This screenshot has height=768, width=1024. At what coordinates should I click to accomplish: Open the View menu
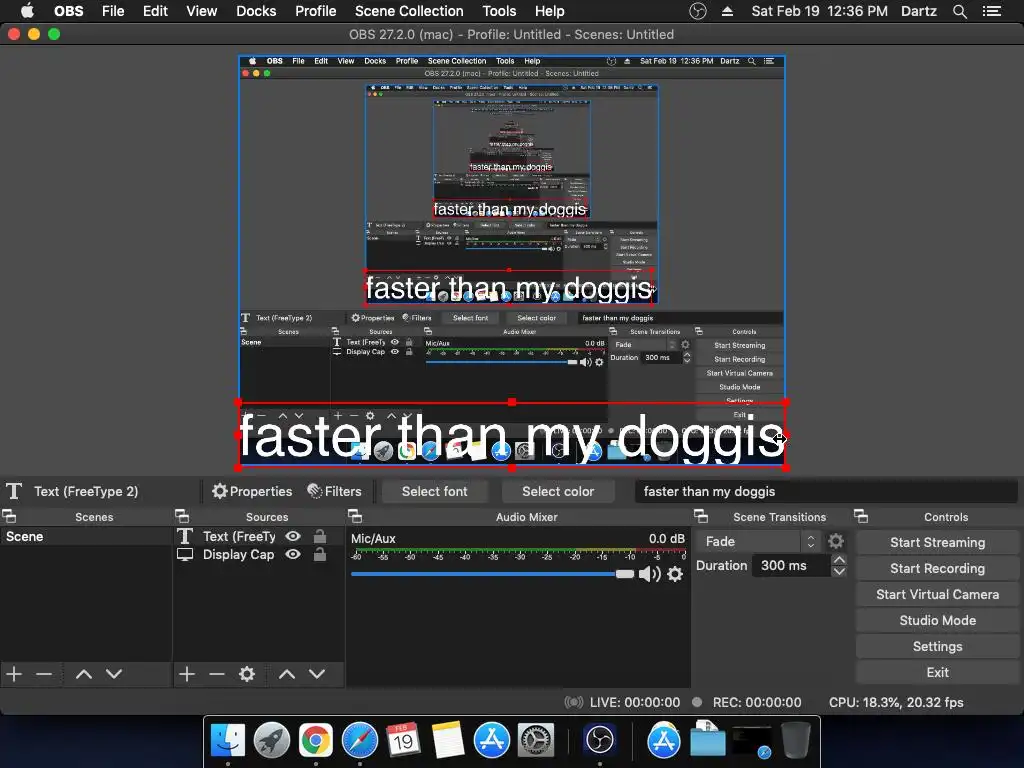[x=202, y=11]
